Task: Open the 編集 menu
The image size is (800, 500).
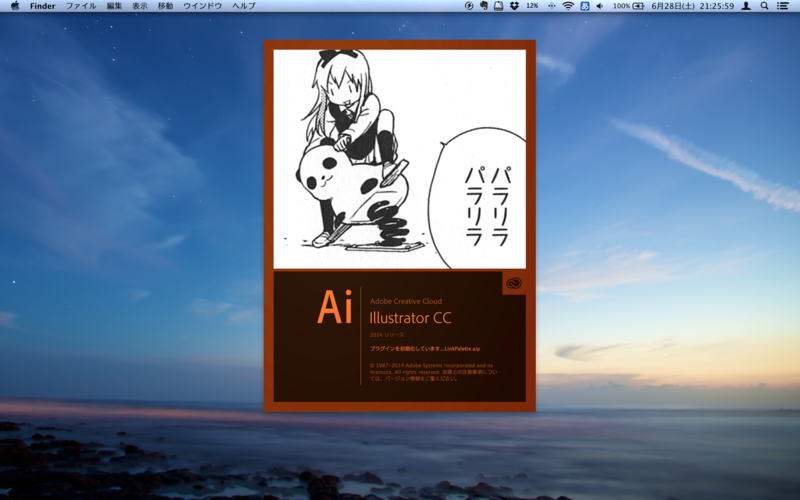Action: pos(114,6)
